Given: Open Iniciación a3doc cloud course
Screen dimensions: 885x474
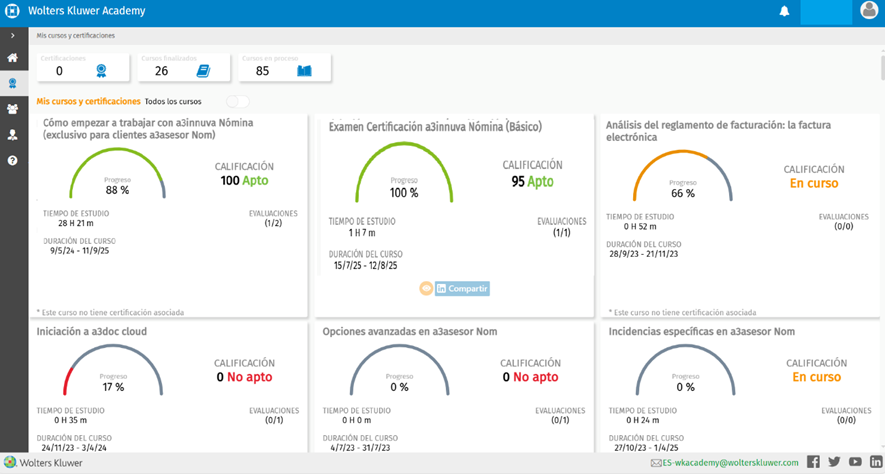Looking at the screenshot, I should click(x=91, y=332).
